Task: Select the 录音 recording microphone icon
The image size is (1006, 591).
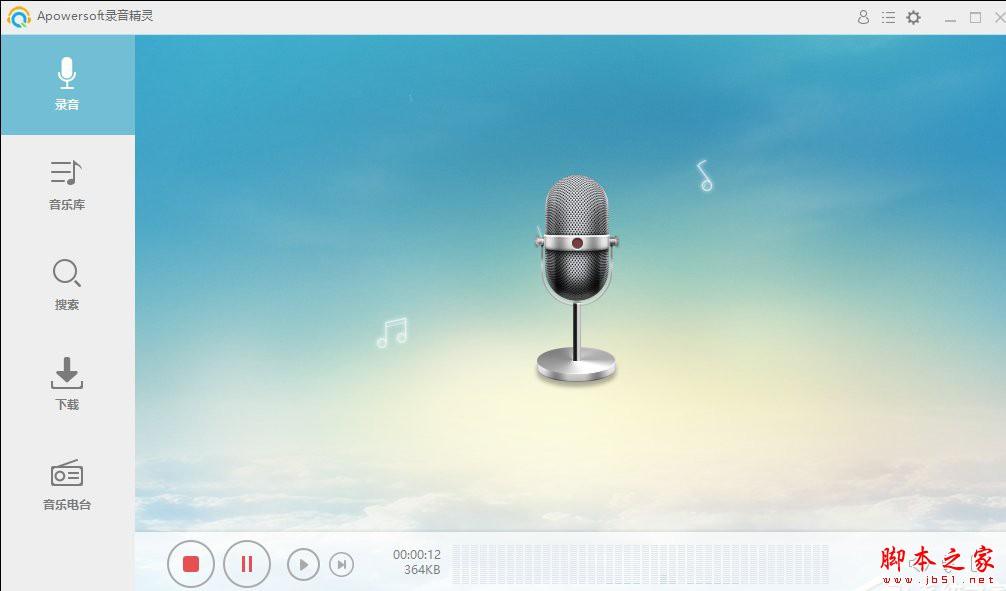Action: (67, 72)
